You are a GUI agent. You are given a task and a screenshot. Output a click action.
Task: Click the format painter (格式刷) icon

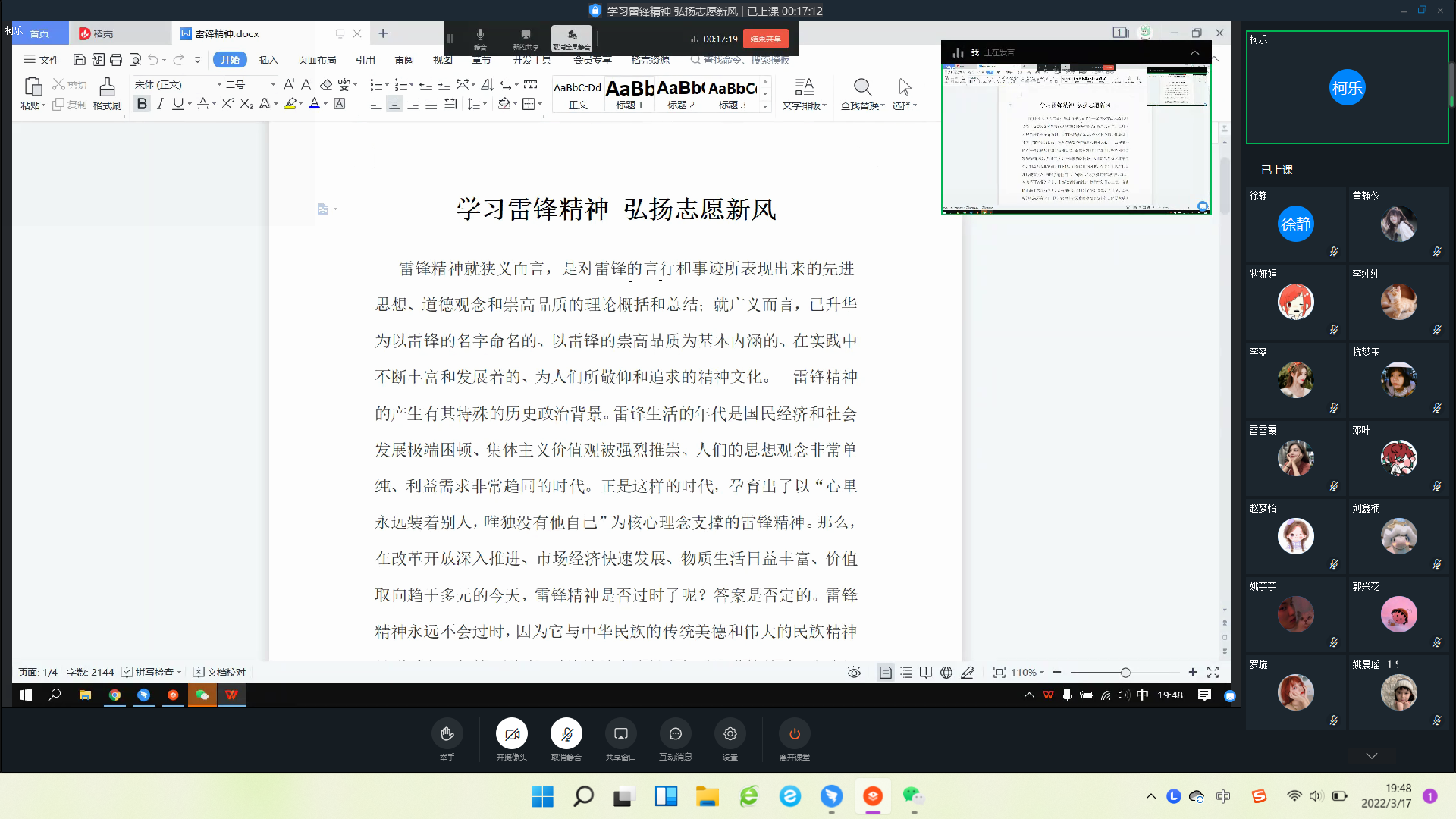coord(107,87)
